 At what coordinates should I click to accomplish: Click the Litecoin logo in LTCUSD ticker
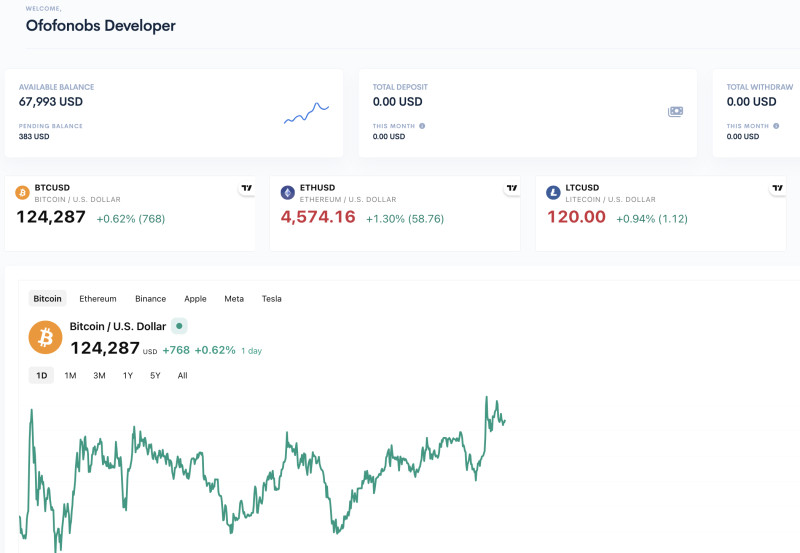point(553,193)
